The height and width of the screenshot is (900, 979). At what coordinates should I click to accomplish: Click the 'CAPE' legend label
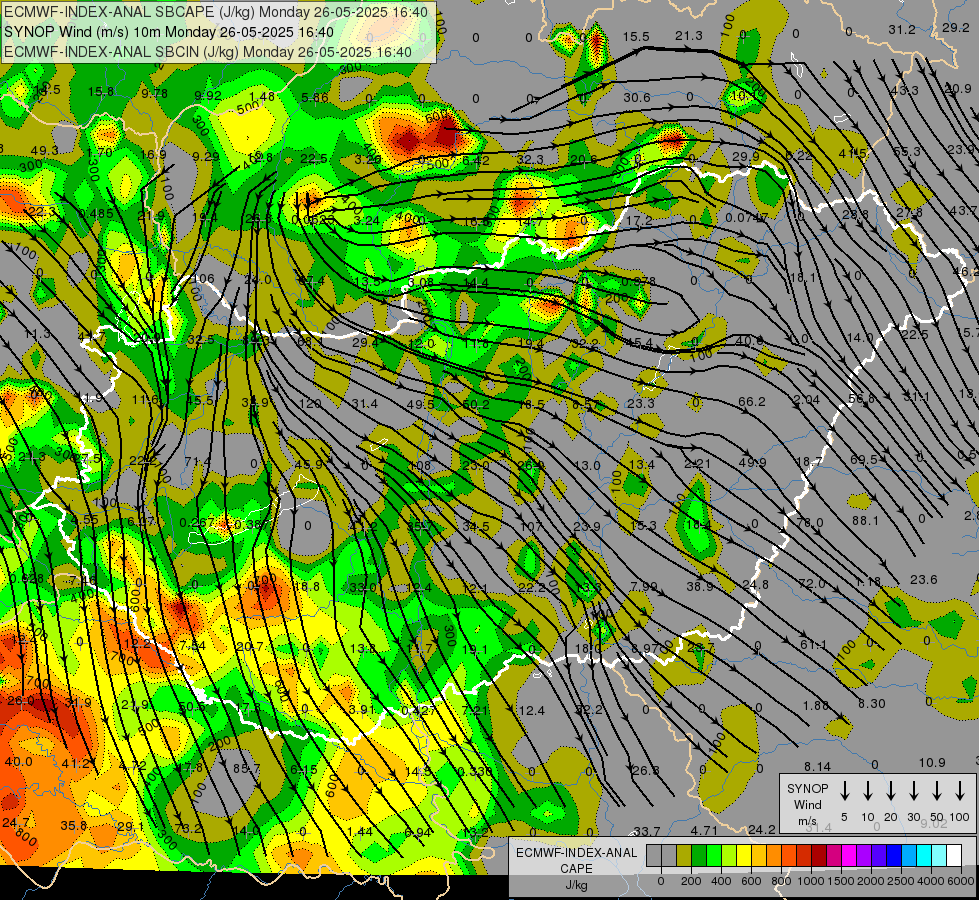pos(576,869)
